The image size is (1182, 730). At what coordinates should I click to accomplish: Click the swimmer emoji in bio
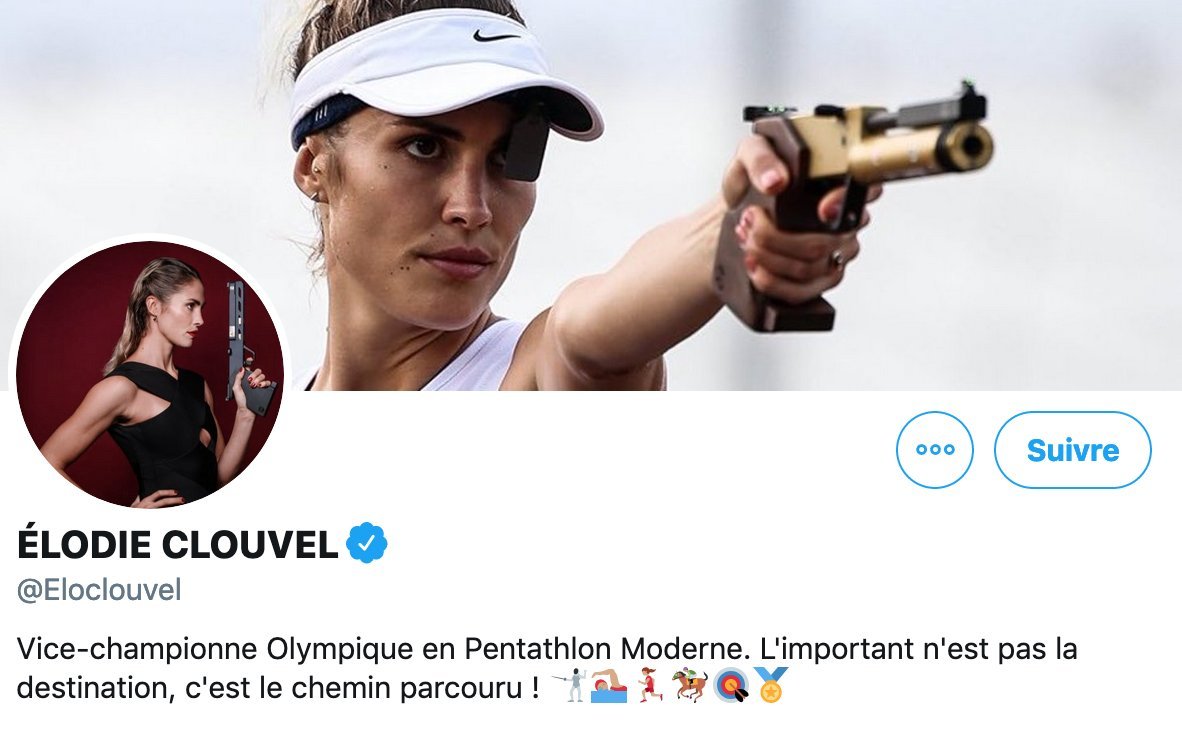608,686
